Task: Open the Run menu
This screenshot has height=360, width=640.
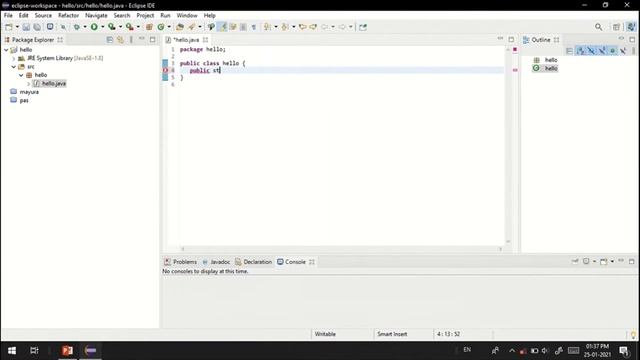Action: (165, 16)
